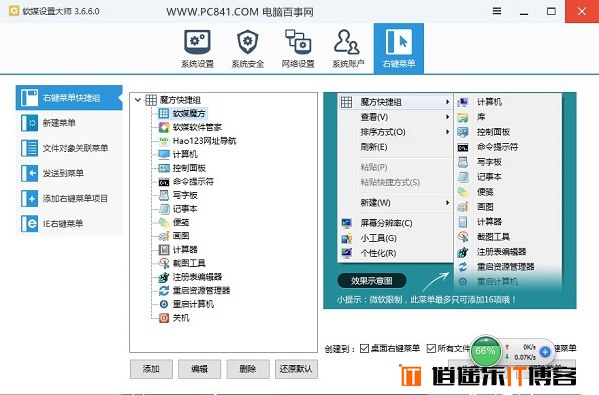The image size is (599, 395).
Task: Click the 编辑 button
Action: click(x=199, y=369)
